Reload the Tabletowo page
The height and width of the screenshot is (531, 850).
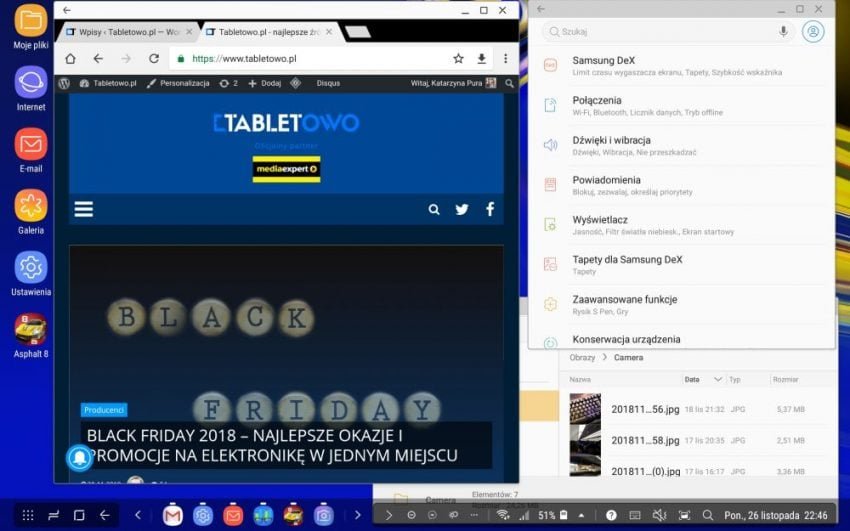coord(154,59)
